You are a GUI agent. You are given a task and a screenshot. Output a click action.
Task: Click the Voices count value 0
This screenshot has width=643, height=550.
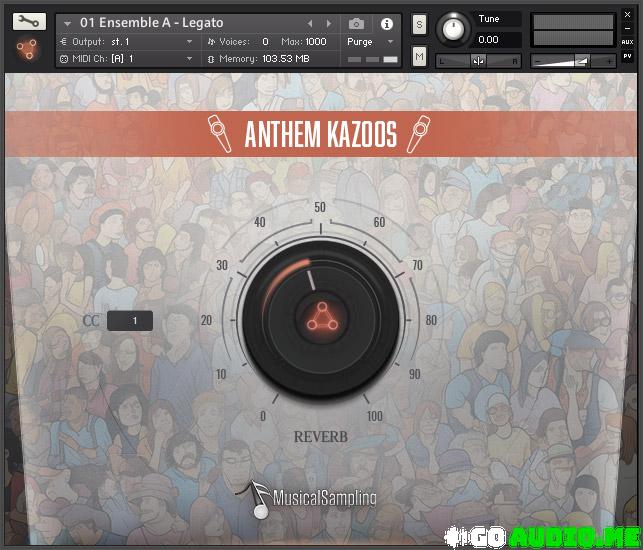(265, 42)
